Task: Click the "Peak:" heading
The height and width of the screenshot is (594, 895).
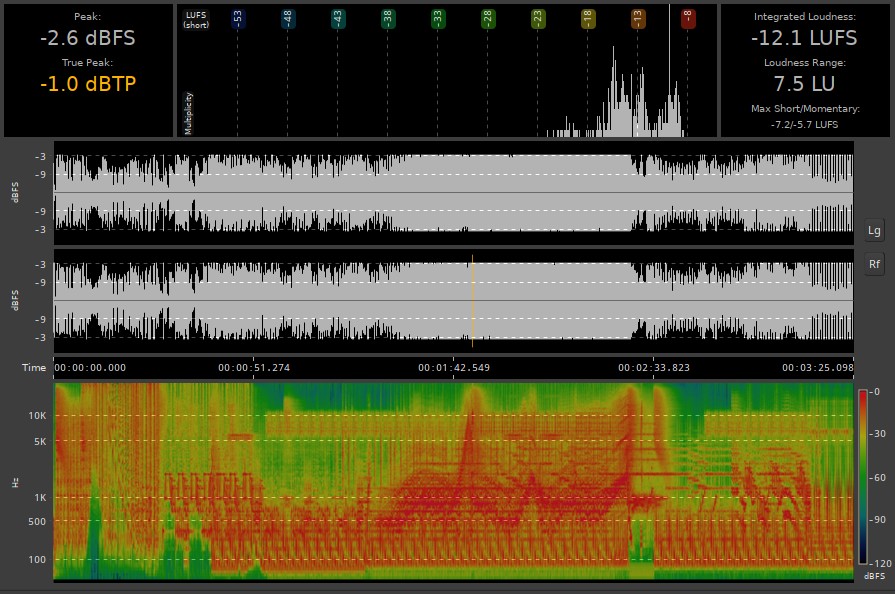Action: tap(87, 17)
